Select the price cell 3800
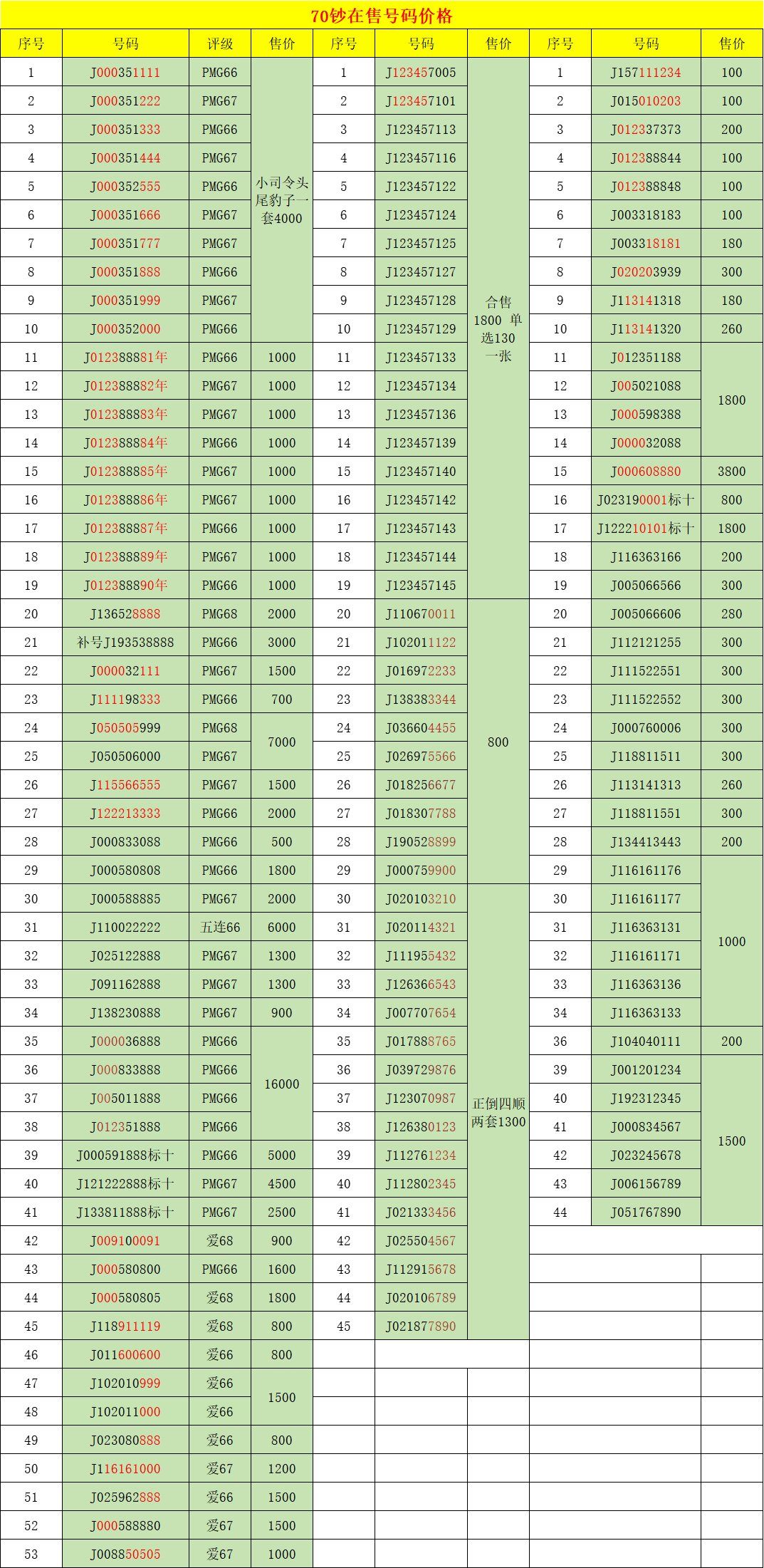Image resolution: width=764 pixels, height=1568 pixels. coord(731,472)
